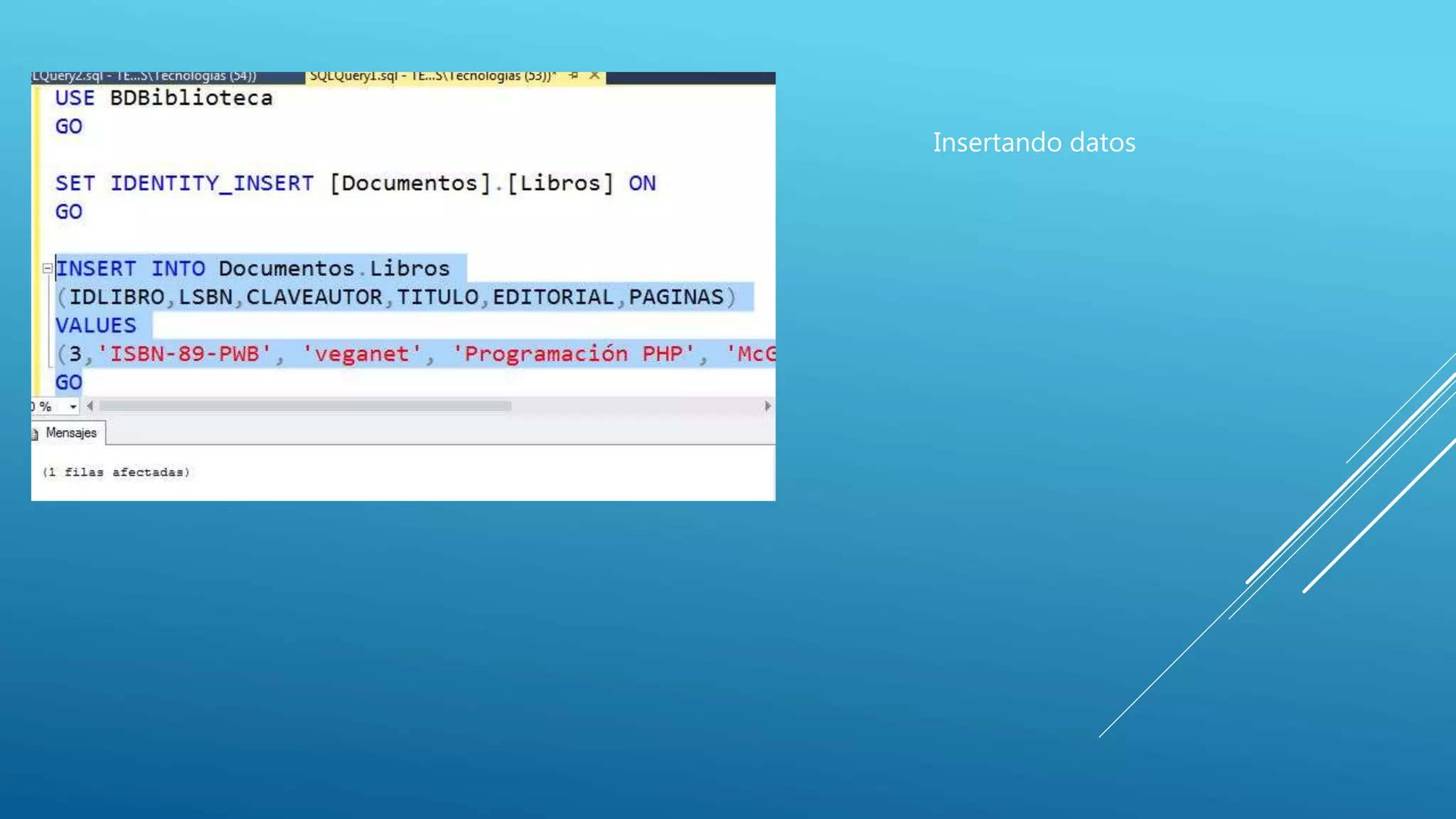Click the Mensajes tab page icon
This screenshot has height=819, width=1456.
click(x=35, y=434)
